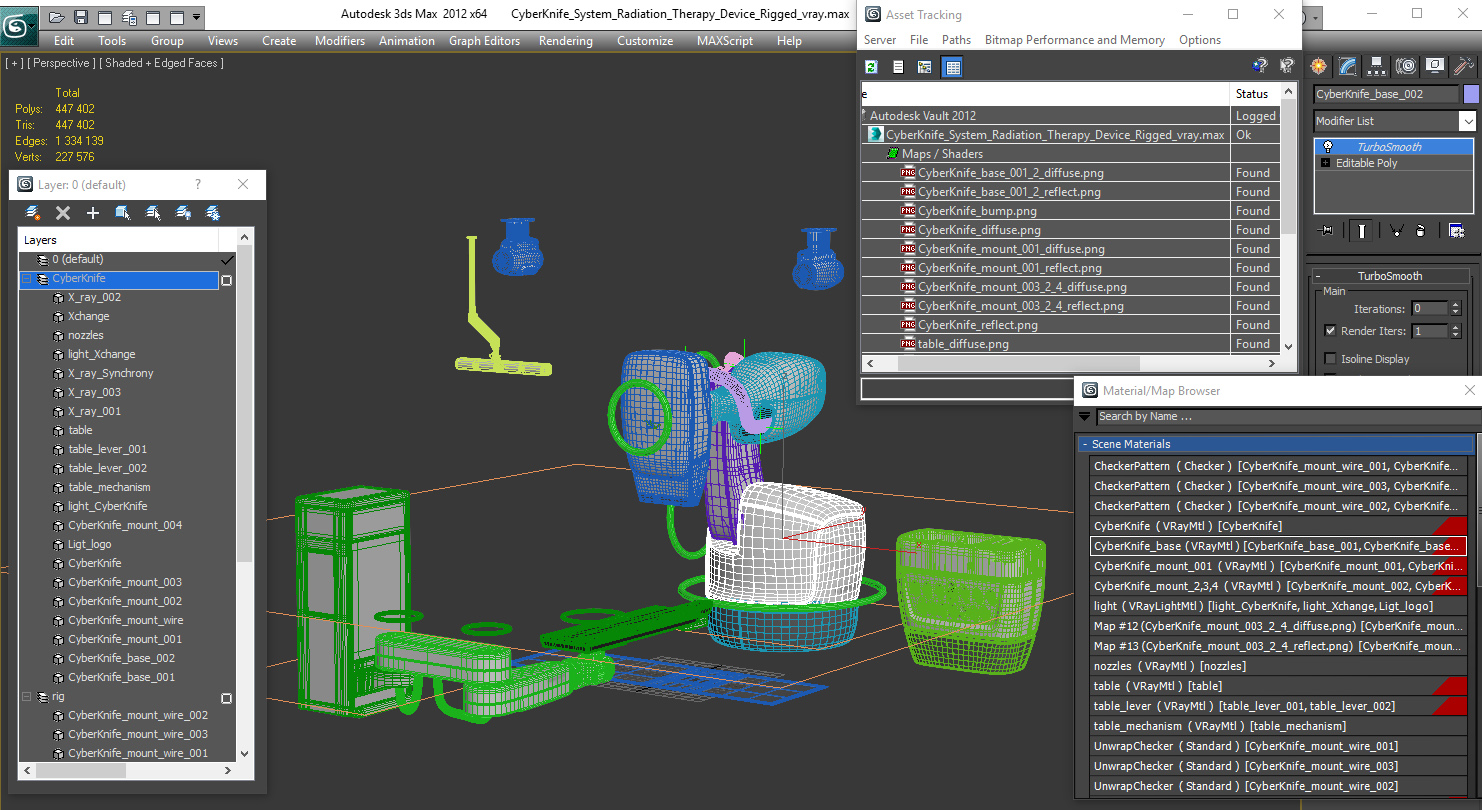Click Shaded + Edged Faces viewport label
The image size is (1482, 810).
(x=160, y=63)
